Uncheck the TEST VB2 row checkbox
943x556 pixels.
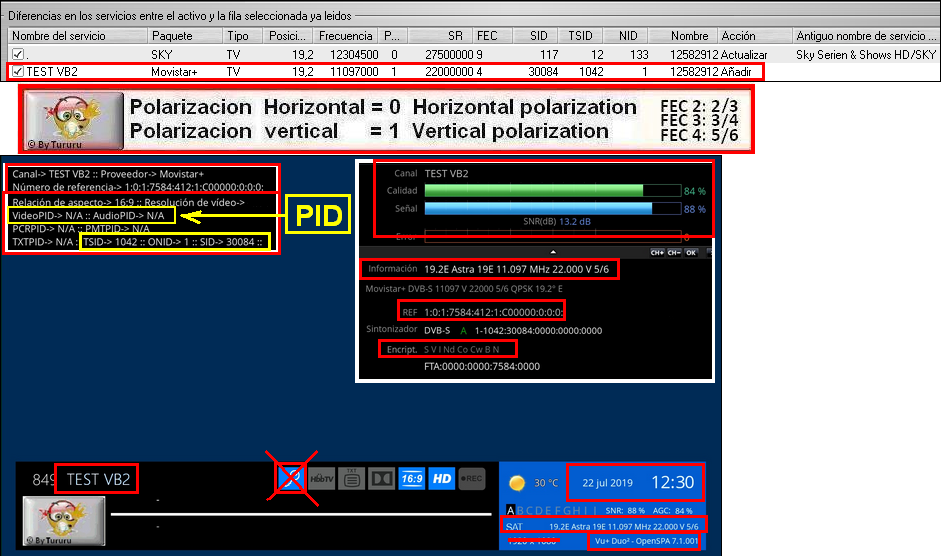coord(17,72)
